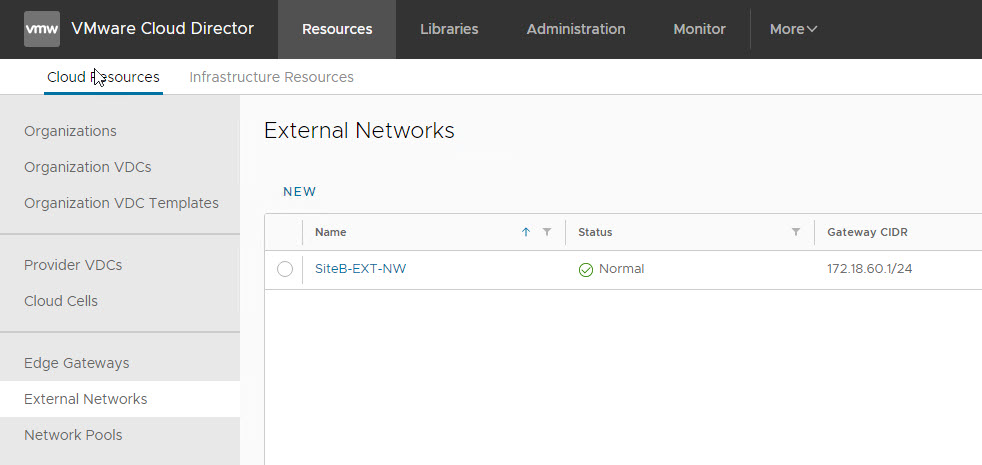Screen dimensions: 982x465
Task: Open the Resources top menu
Action: click(337, 29)
